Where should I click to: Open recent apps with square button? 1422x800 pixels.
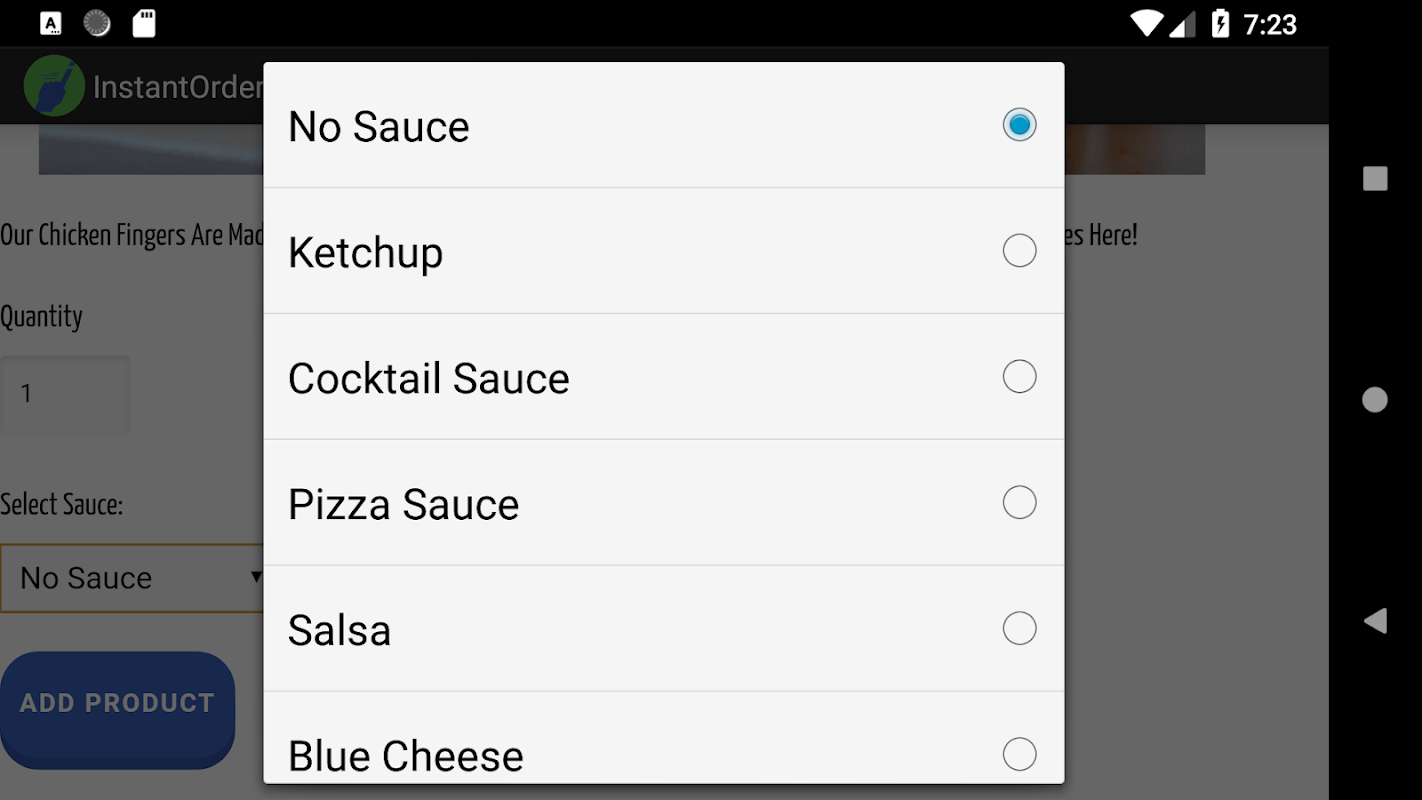coord(1375,179)
